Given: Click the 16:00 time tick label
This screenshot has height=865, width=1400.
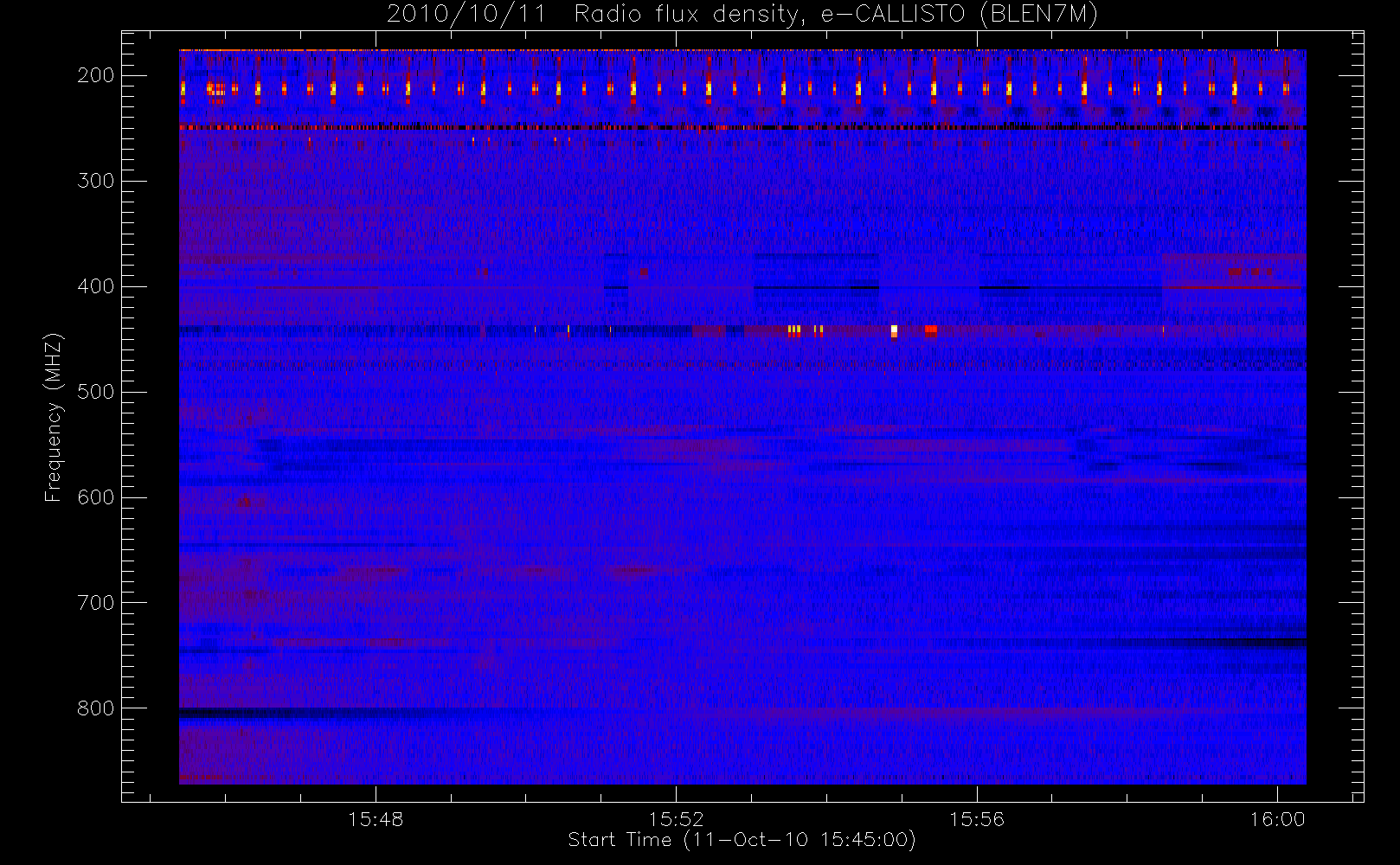Looking at the screenshot, I should click(1277, 819).
